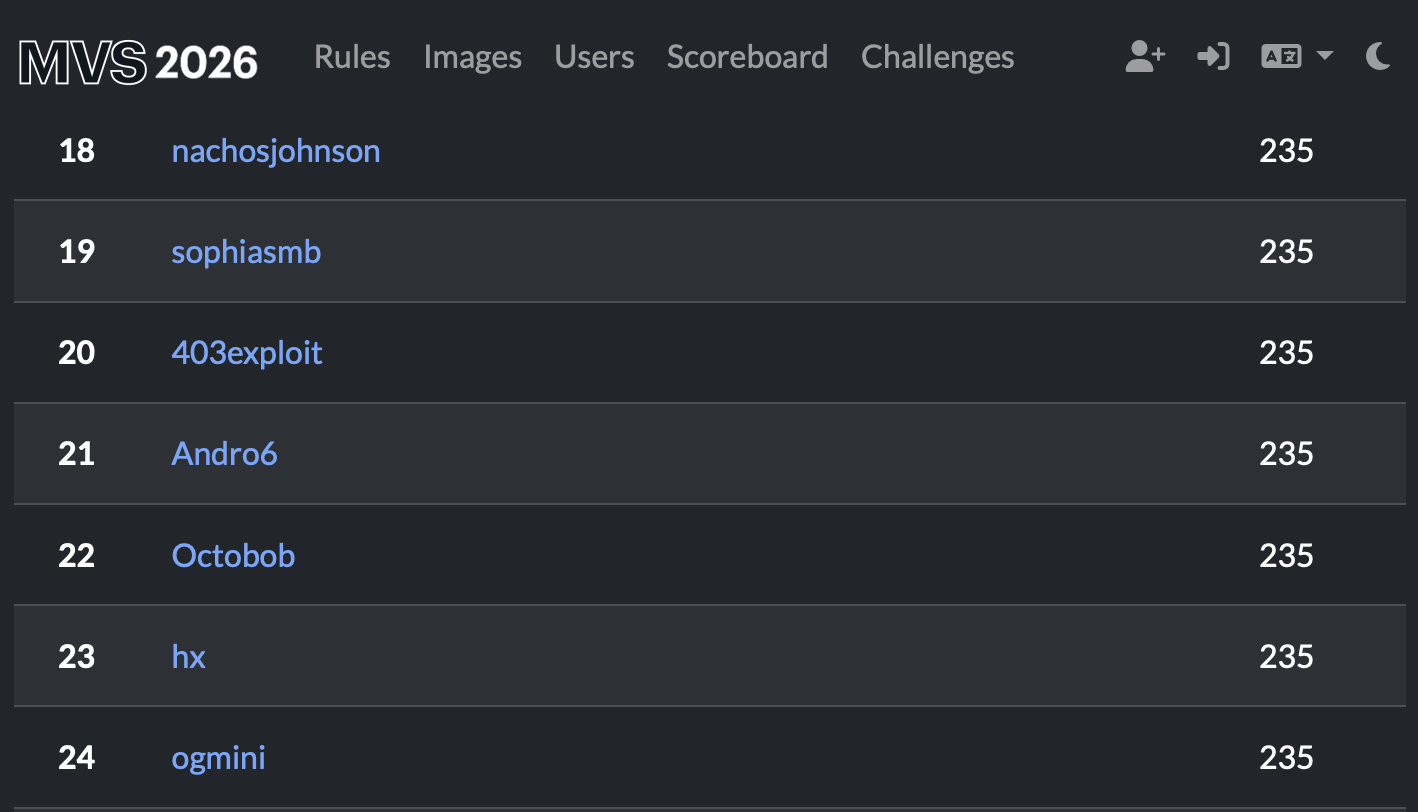
Task: View the 403exploit user profile
Action: coord(247,353)
